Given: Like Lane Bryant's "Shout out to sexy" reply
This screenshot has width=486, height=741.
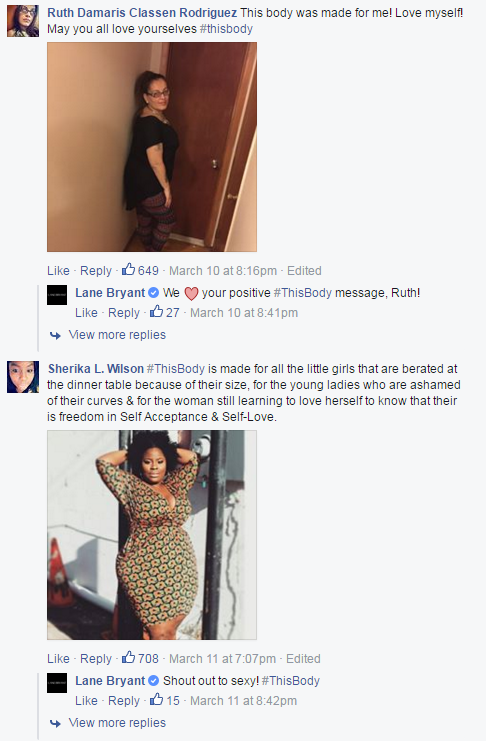Looking at the screenshot, I should click(86, 701).
